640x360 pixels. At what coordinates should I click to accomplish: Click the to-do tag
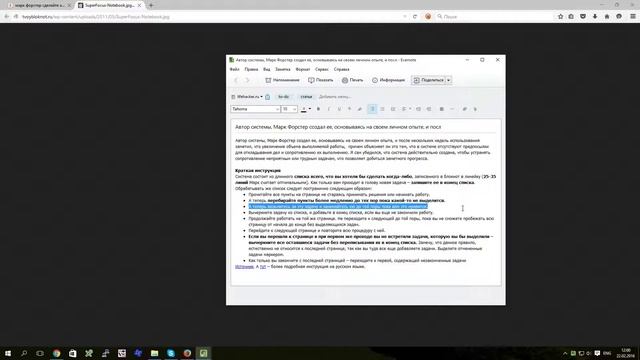point(283,97)
